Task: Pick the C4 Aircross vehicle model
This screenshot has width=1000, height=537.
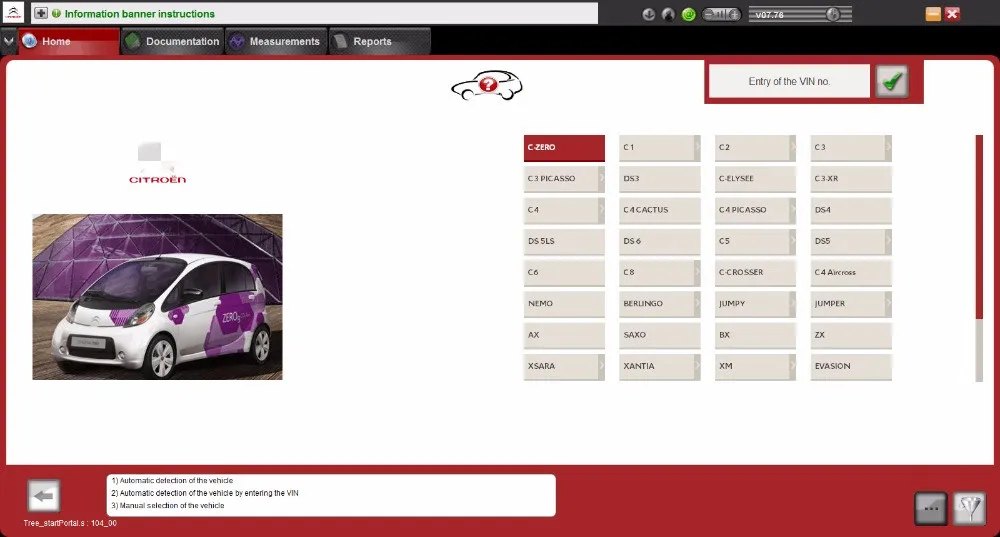Action: 851,272
